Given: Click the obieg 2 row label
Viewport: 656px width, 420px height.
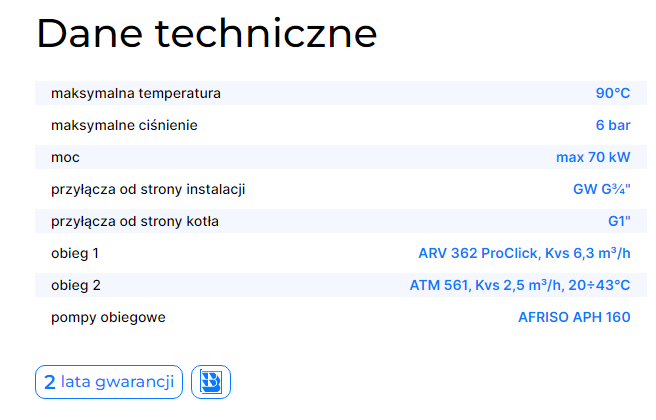Looking at the screenshot, I should coord(76,286).
